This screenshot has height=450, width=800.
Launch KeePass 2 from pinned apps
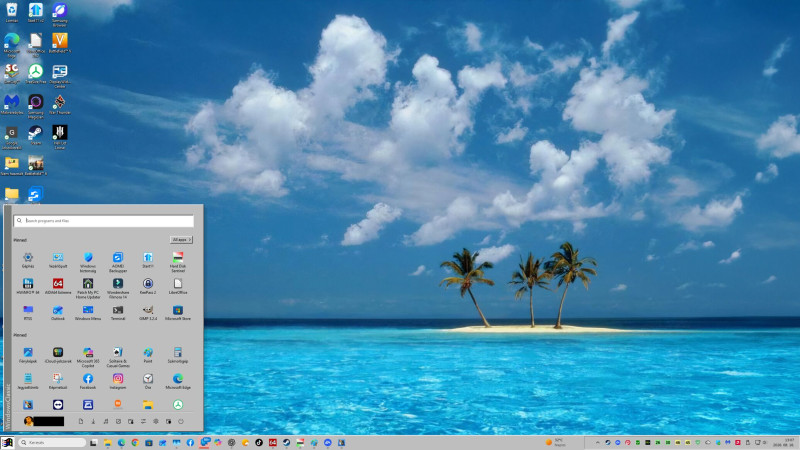coord(148,287)
